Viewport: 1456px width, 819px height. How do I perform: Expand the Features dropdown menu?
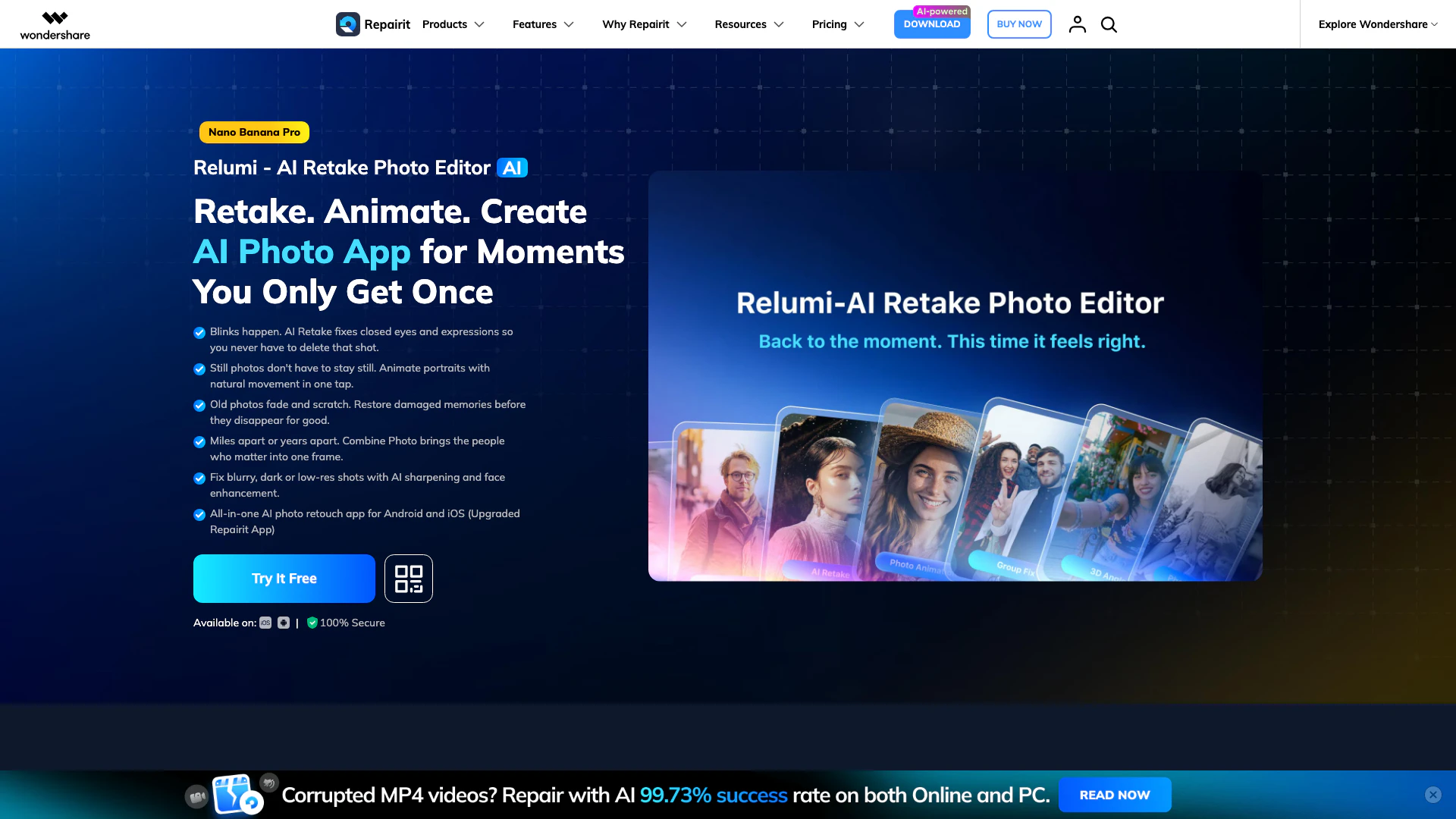click(x=543, y=24)
